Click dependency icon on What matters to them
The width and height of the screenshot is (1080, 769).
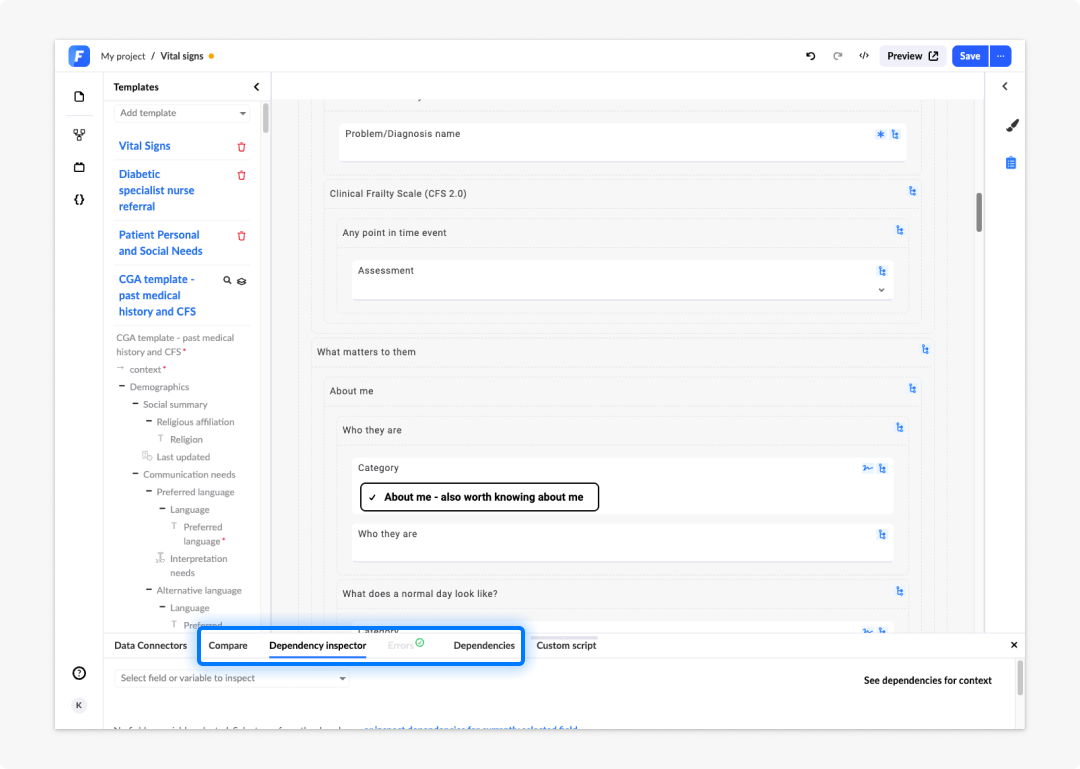coord(925,349)
